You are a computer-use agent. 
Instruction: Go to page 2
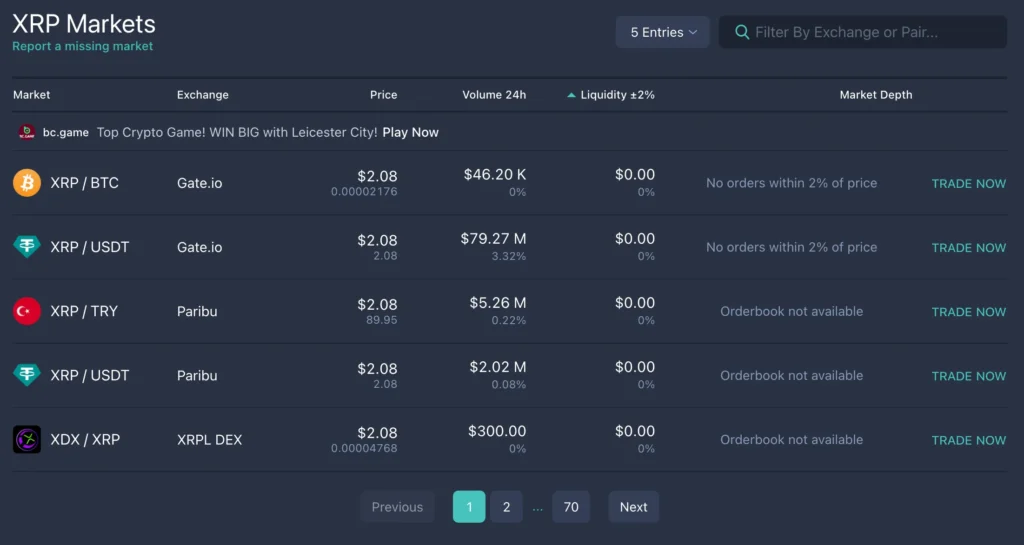point(506,506)
